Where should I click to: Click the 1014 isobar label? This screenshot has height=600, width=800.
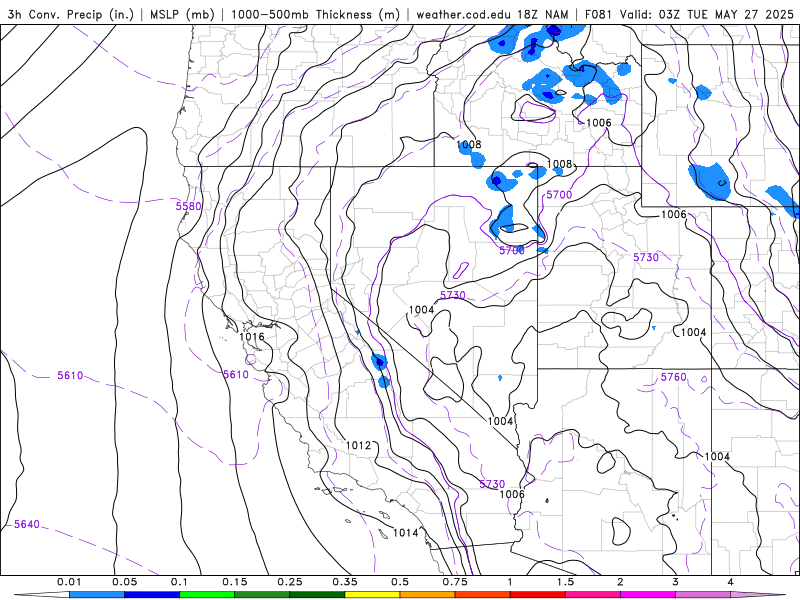tap(406, 533)
